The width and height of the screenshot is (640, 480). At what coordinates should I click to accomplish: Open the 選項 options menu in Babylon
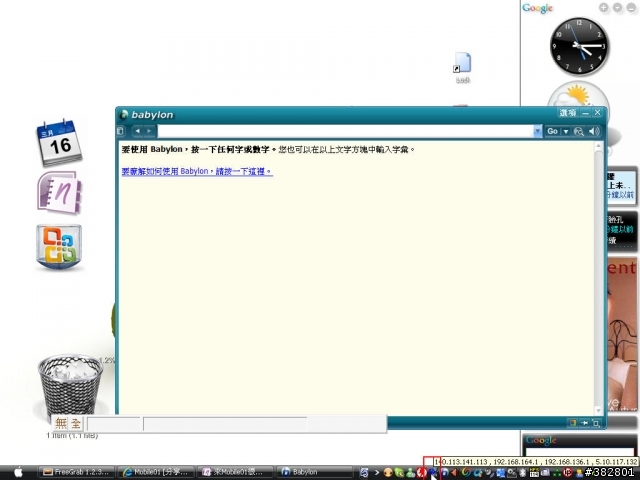click(568, 113)
